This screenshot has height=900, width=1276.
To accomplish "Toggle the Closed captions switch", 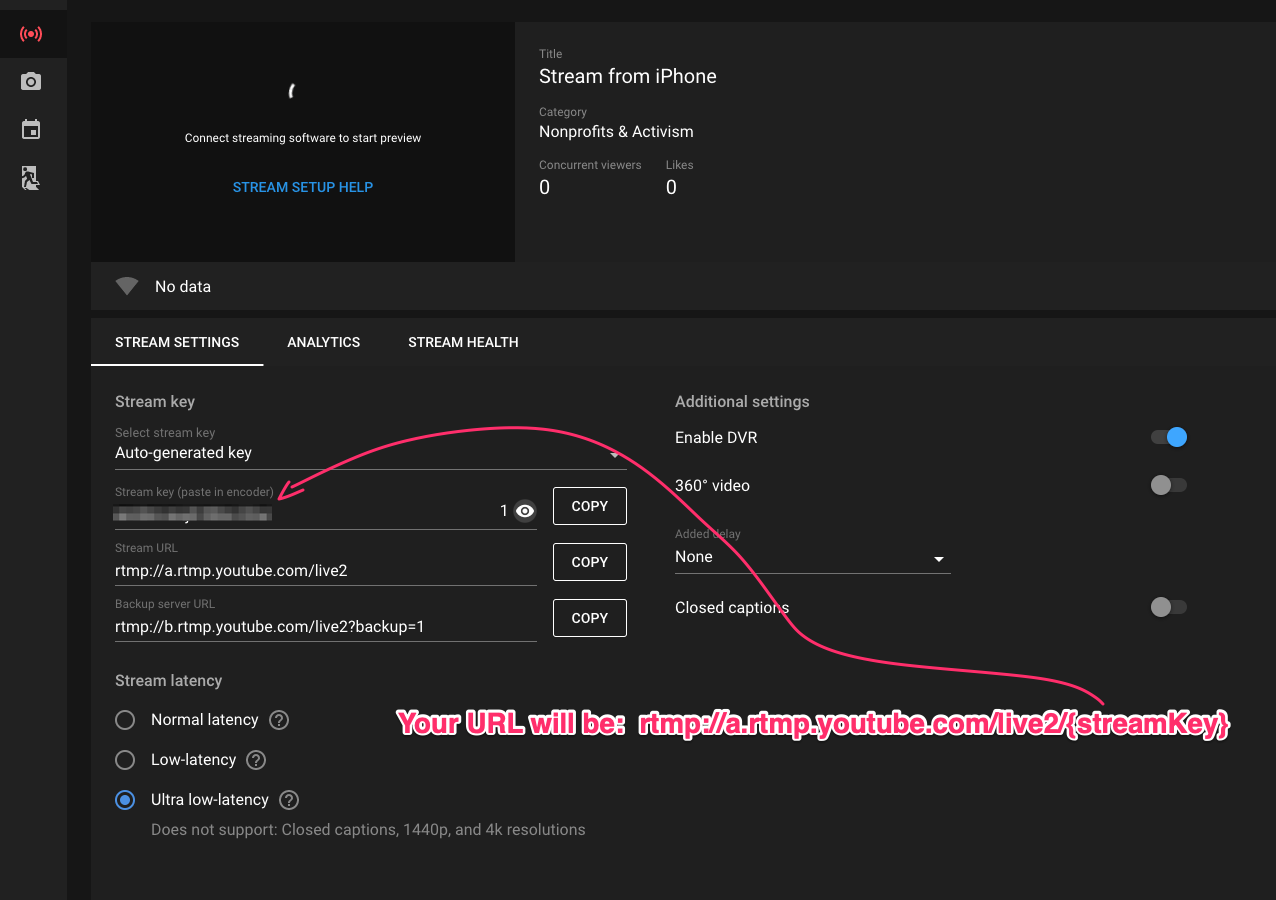I will coord(1168,607).
